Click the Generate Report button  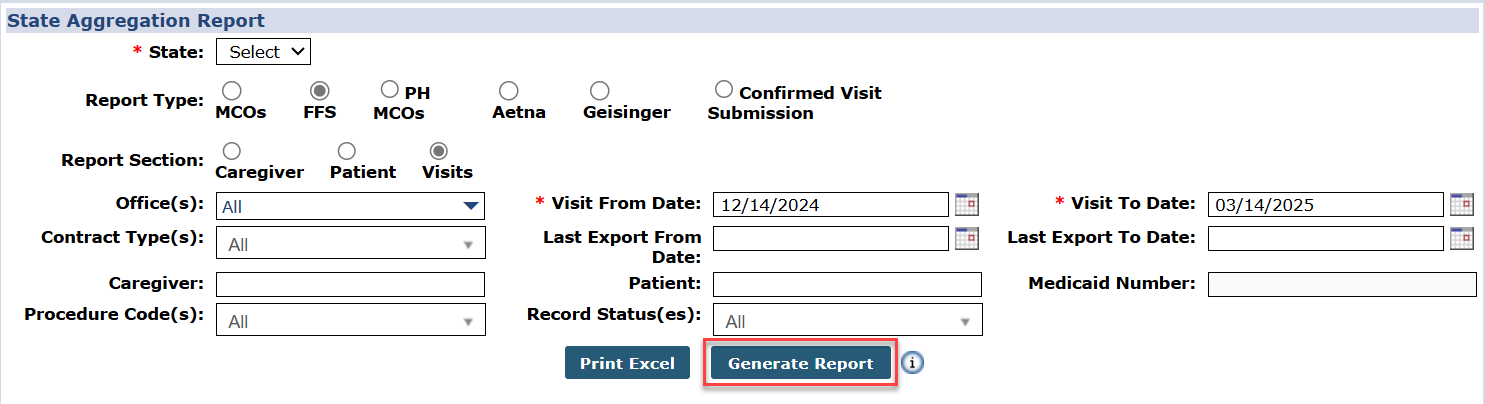tap(800, 364)
